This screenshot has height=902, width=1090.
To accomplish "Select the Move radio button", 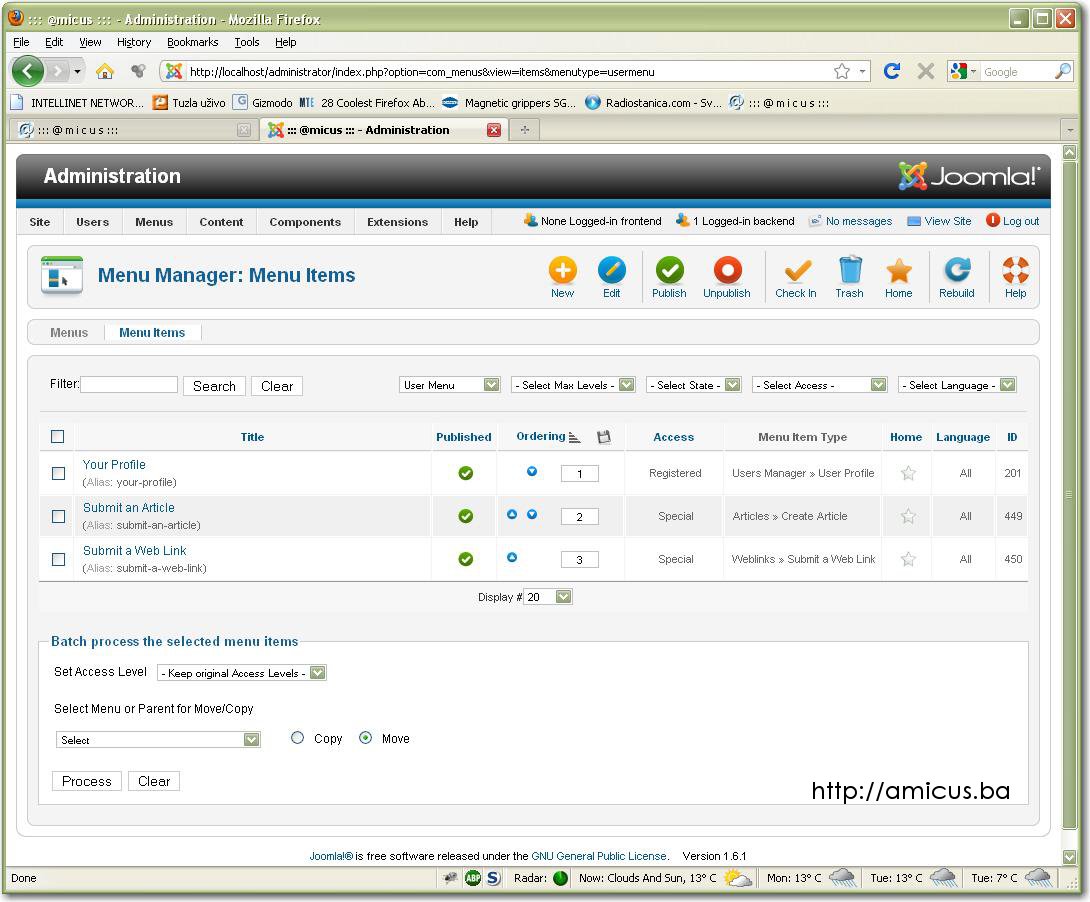I will click(x=366, y=738).
